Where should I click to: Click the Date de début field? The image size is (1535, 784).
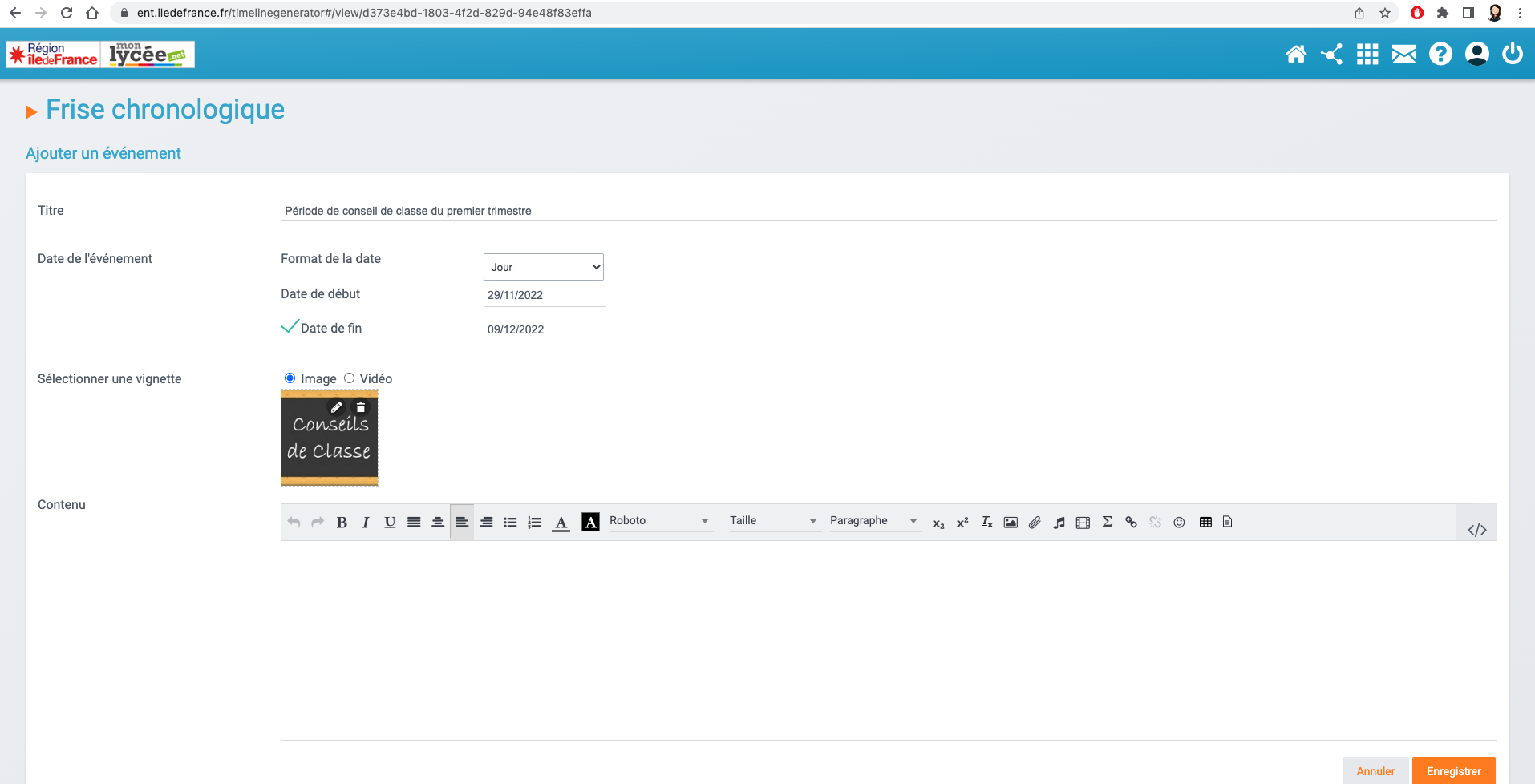pos(544,295)
